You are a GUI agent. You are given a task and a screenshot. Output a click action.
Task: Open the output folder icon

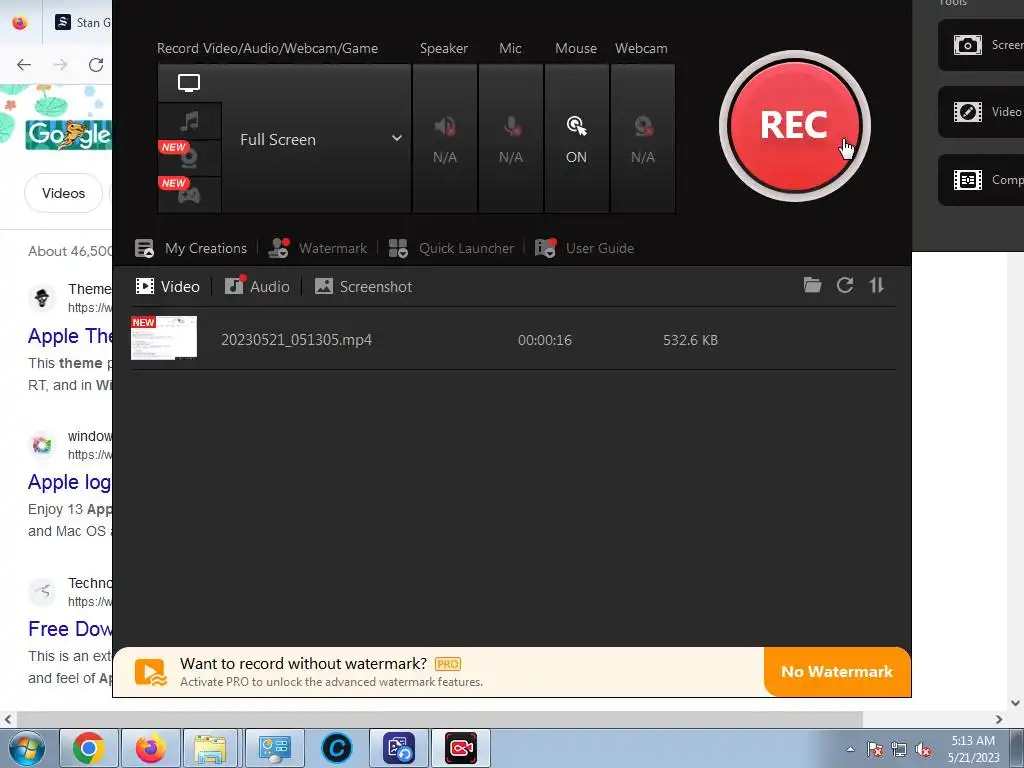(x=812, y=285)
